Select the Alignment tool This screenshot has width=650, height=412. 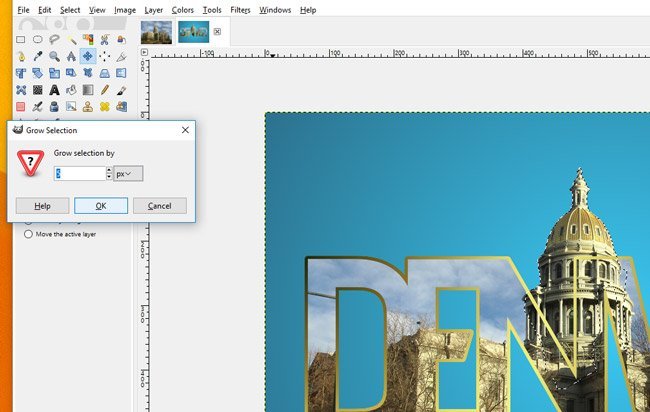[x=104, y=56]
